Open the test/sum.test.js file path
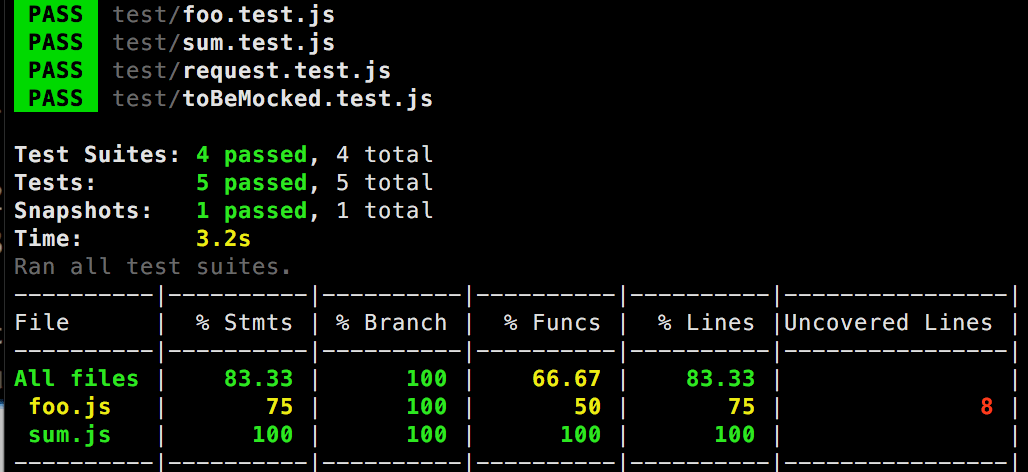 click(x=223, y=43)
